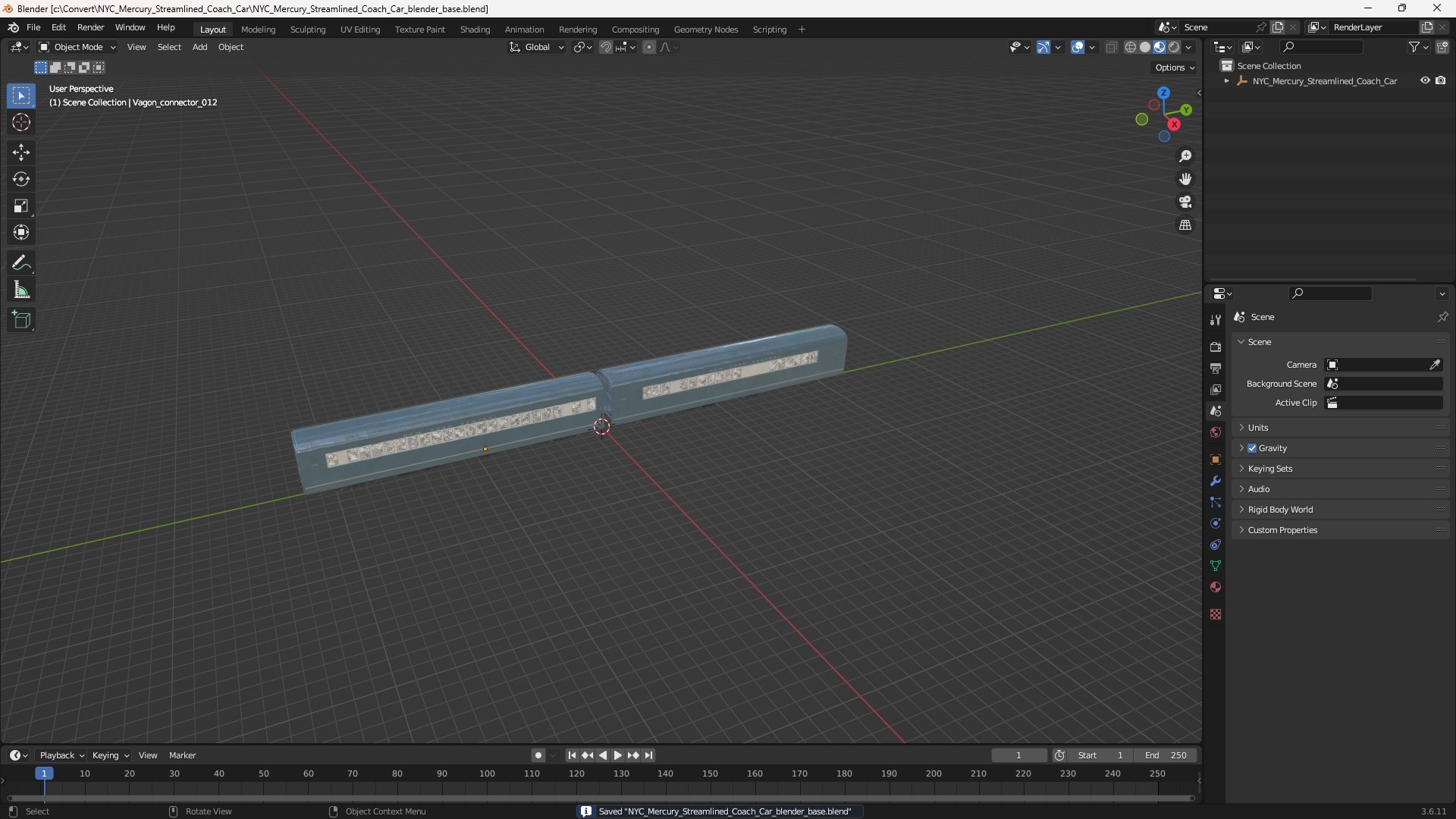Expand NYC_Mercury_Streamlined_Coach_Car collection tree

[1226, 80]
